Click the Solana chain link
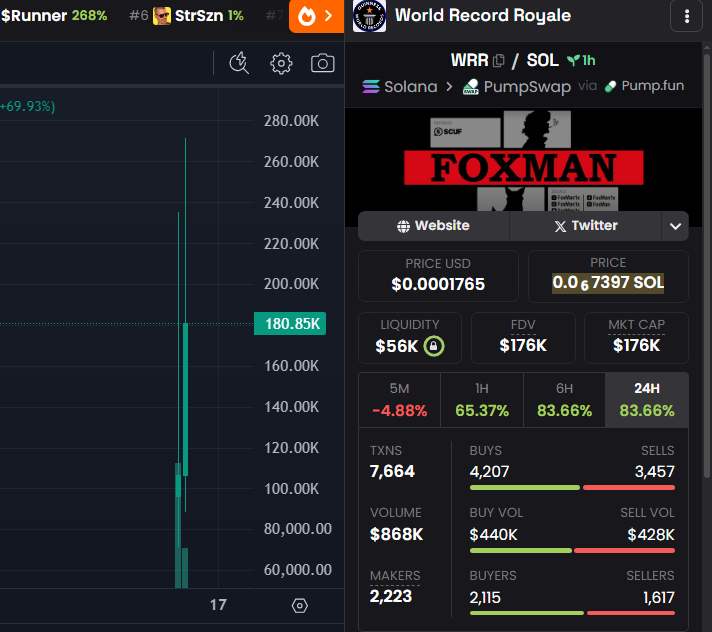The height and width of the screenshot is (632, 712). (400, 86)
